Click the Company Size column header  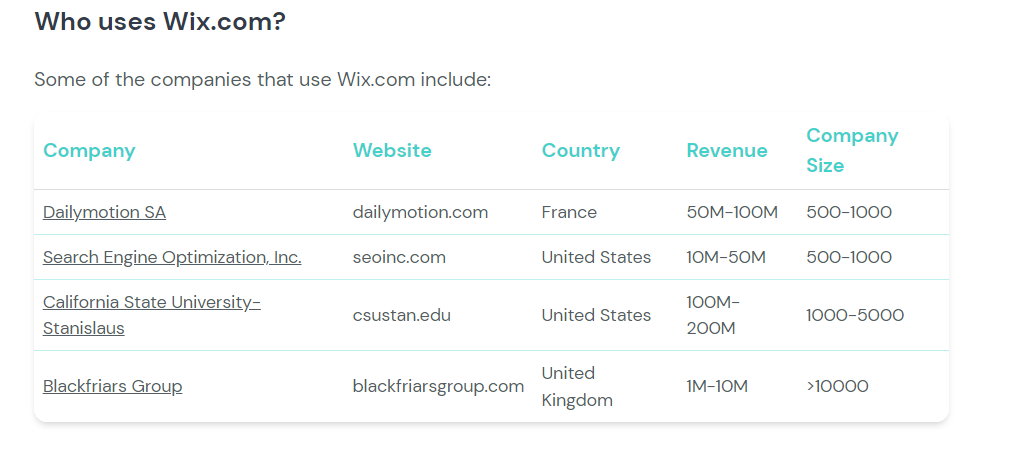pos(852,150)
